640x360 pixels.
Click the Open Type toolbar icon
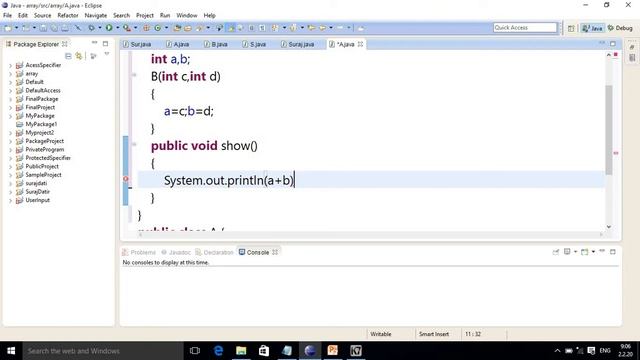pos(177,28)
